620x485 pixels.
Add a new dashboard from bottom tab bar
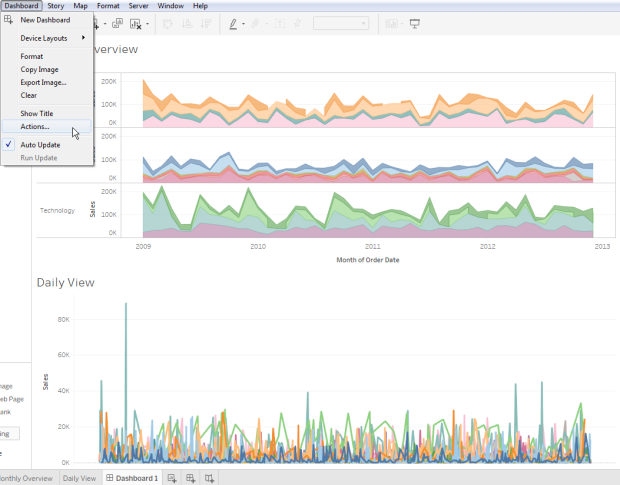click(x=190, y=479)
